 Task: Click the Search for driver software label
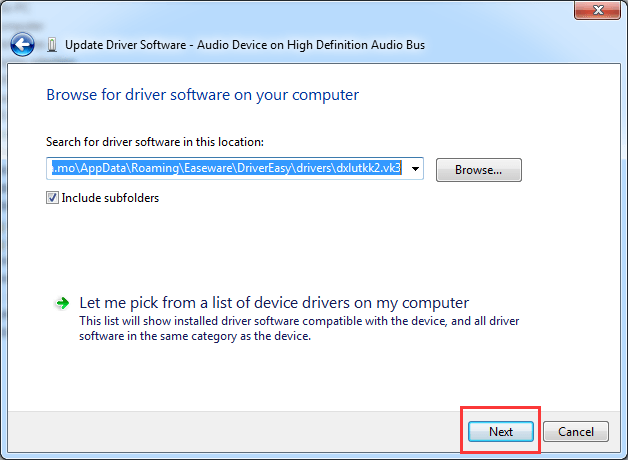154,142
